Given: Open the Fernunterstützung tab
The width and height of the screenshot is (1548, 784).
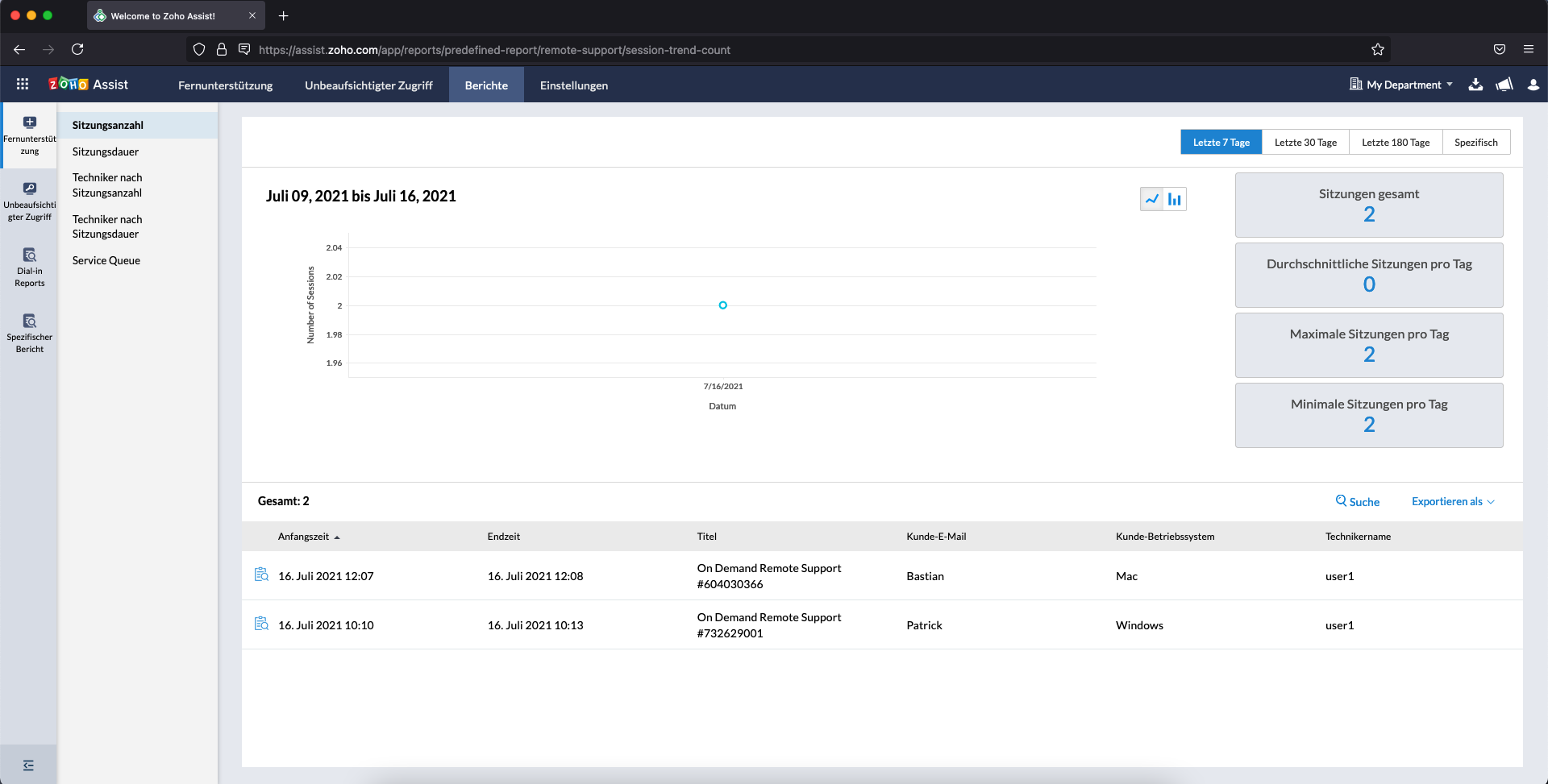Looking at the screenshot, I should 225,85.
